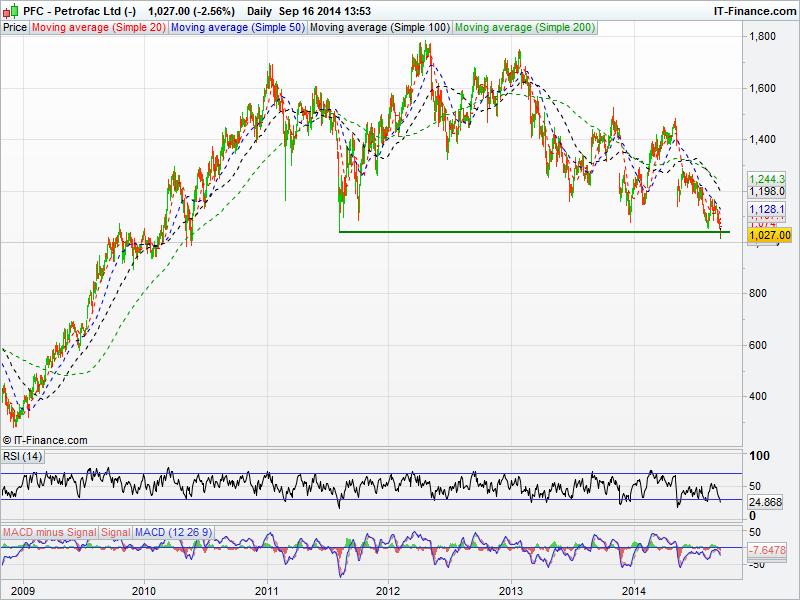This screenshot has height=600, width=800.
Task: Click the RSI value 24.868 tag
Action: (x=767, y=501)
